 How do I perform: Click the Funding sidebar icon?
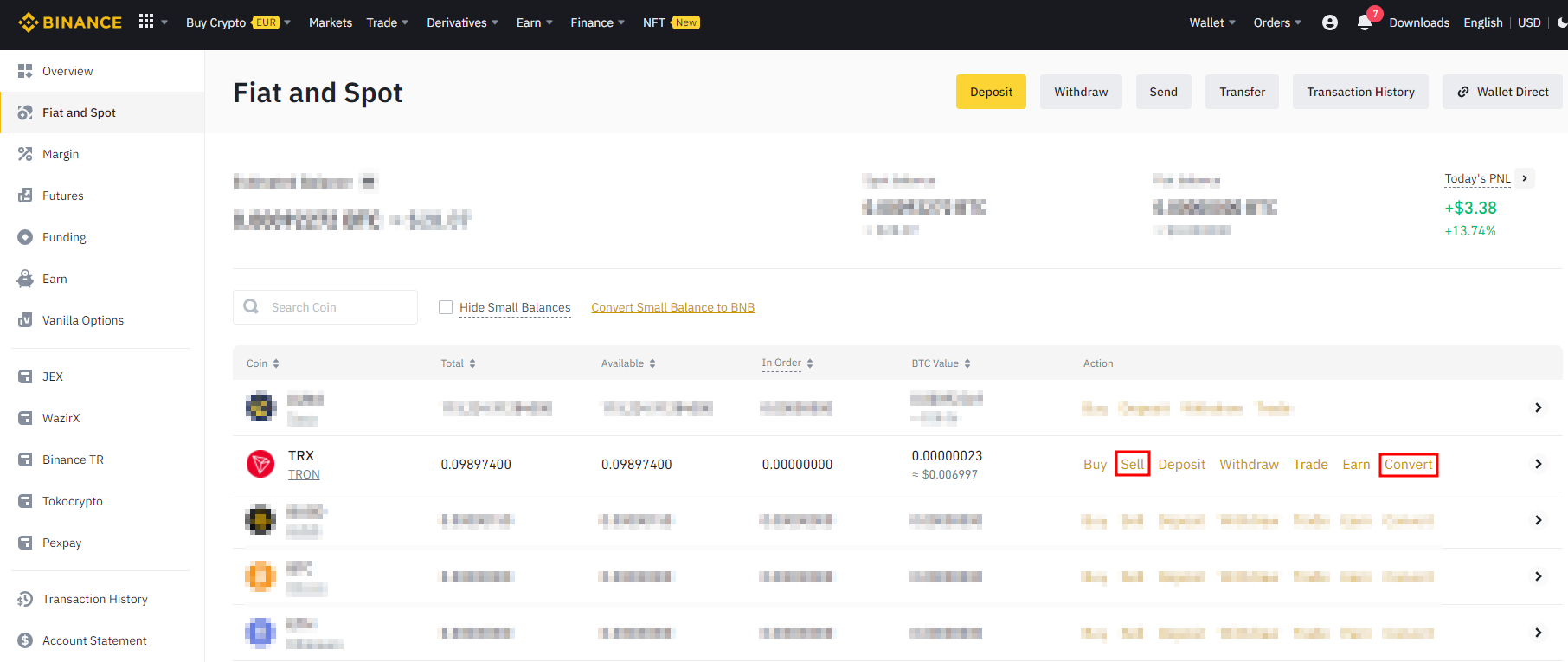click(x=25, y=237)
